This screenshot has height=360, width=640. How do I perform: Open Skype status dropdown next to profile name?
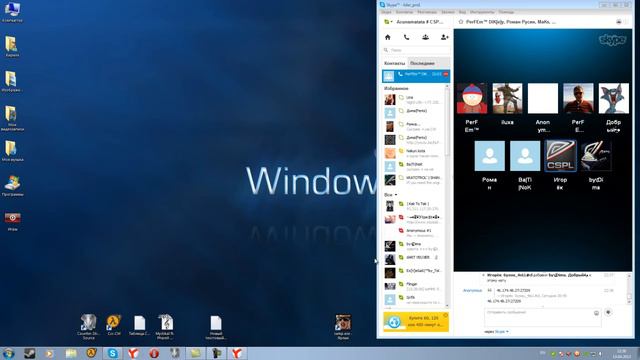(x=388, y=22)
